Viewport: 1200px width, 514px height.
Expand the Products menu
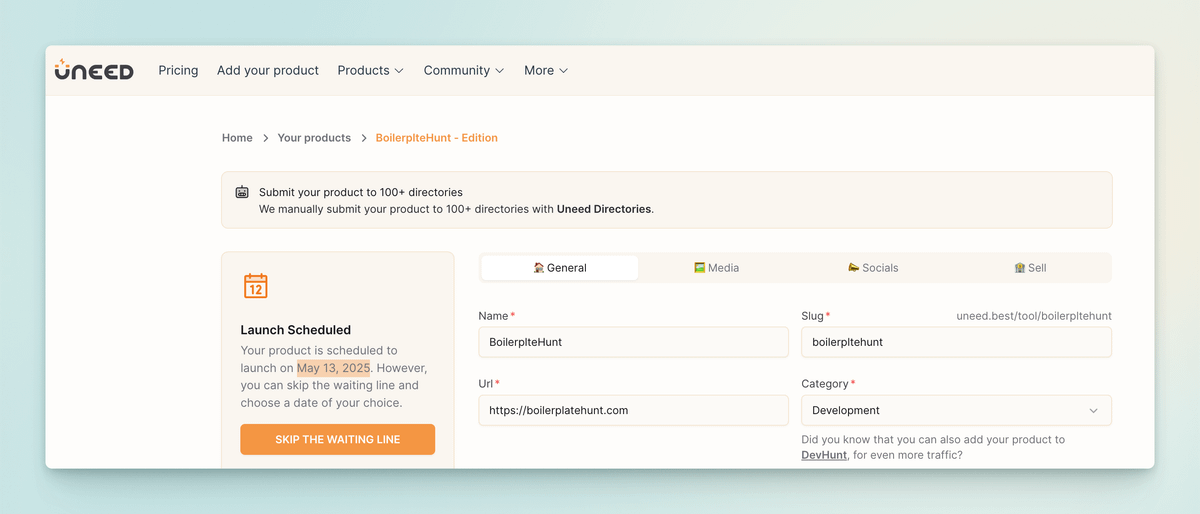coord(370,70)
